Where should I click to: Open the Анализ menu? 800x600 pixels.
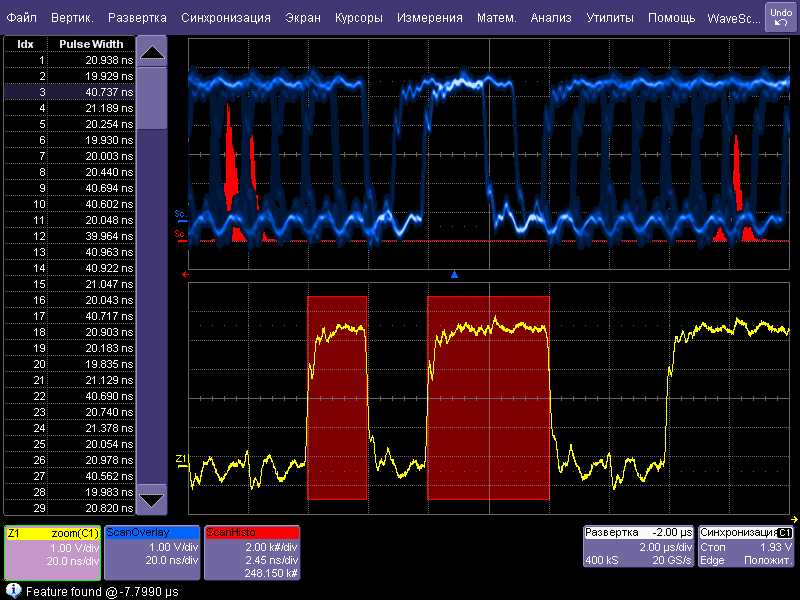pos(551,17)
